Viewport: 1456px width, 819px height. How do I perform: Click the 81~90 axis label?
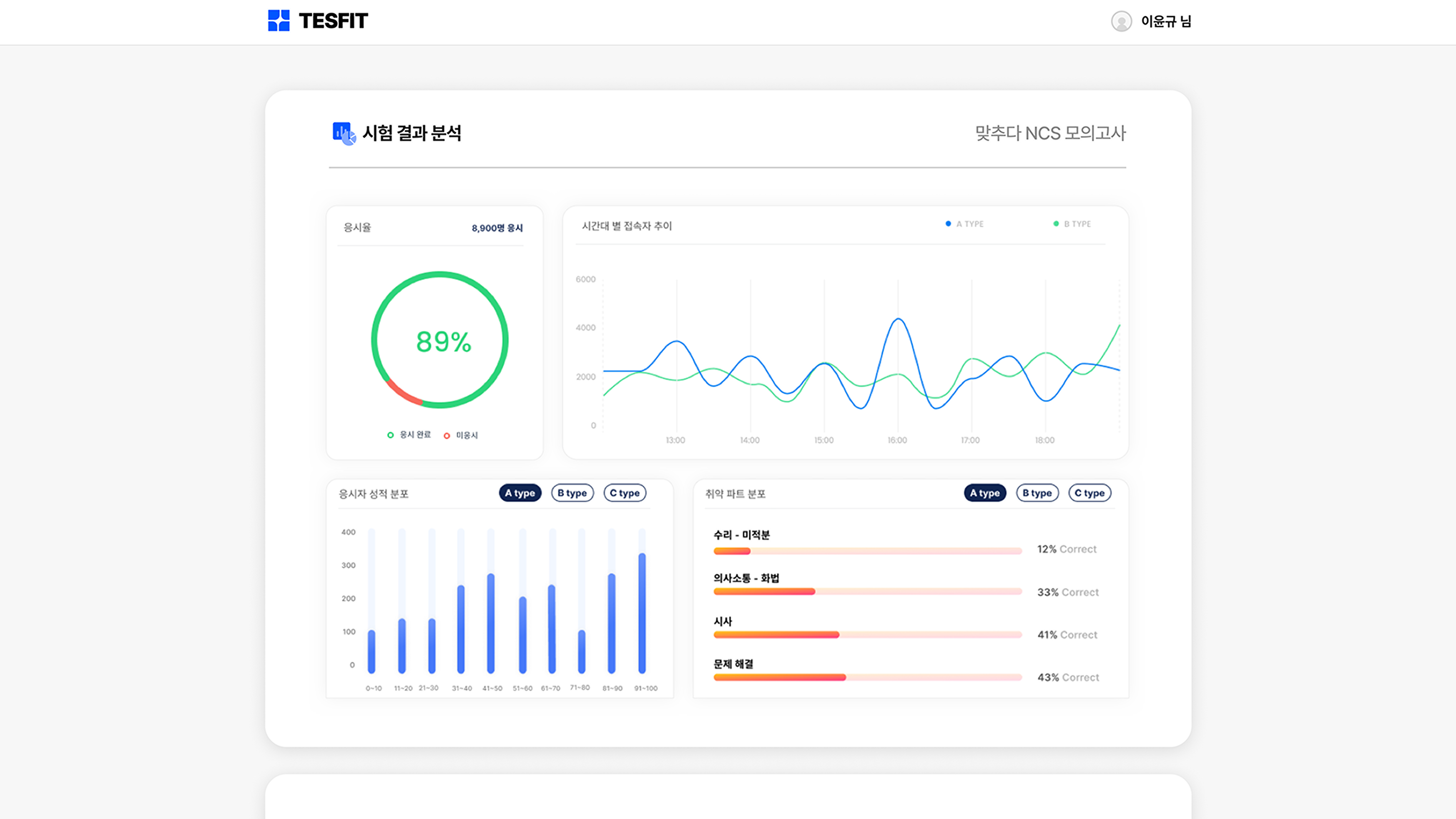pyautogui.click(x=612, y=688)
